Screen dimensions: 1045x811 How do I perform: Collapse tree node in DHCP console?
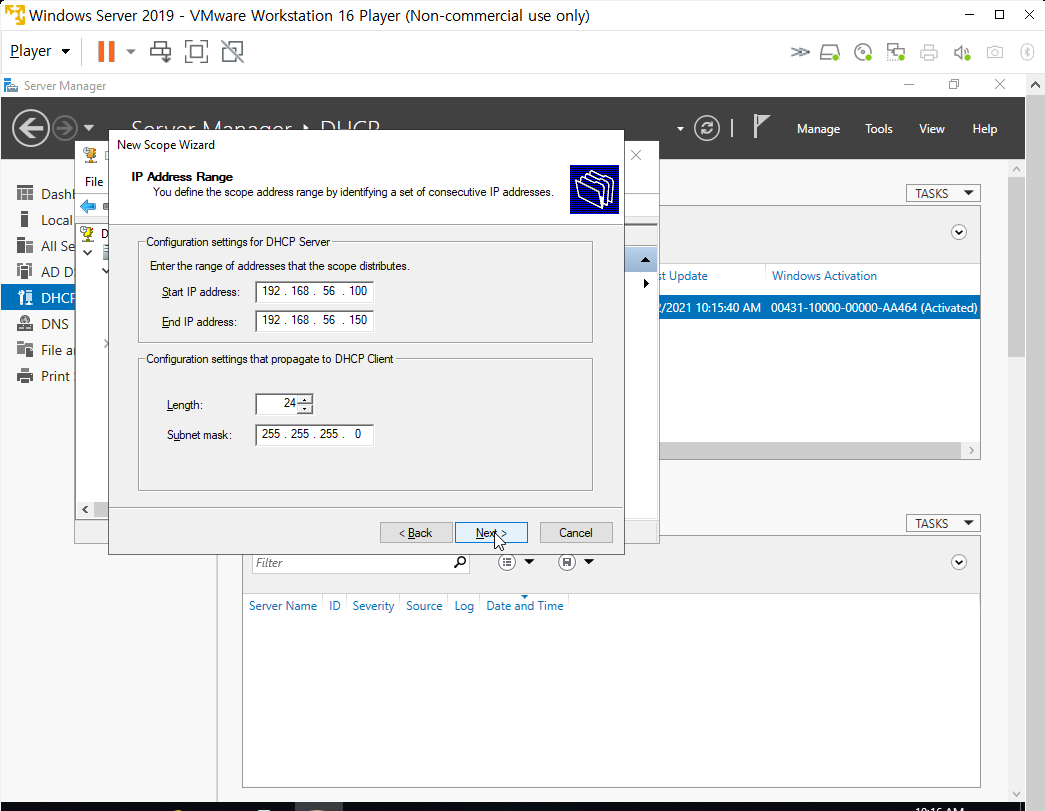click(x=87, y=253)
